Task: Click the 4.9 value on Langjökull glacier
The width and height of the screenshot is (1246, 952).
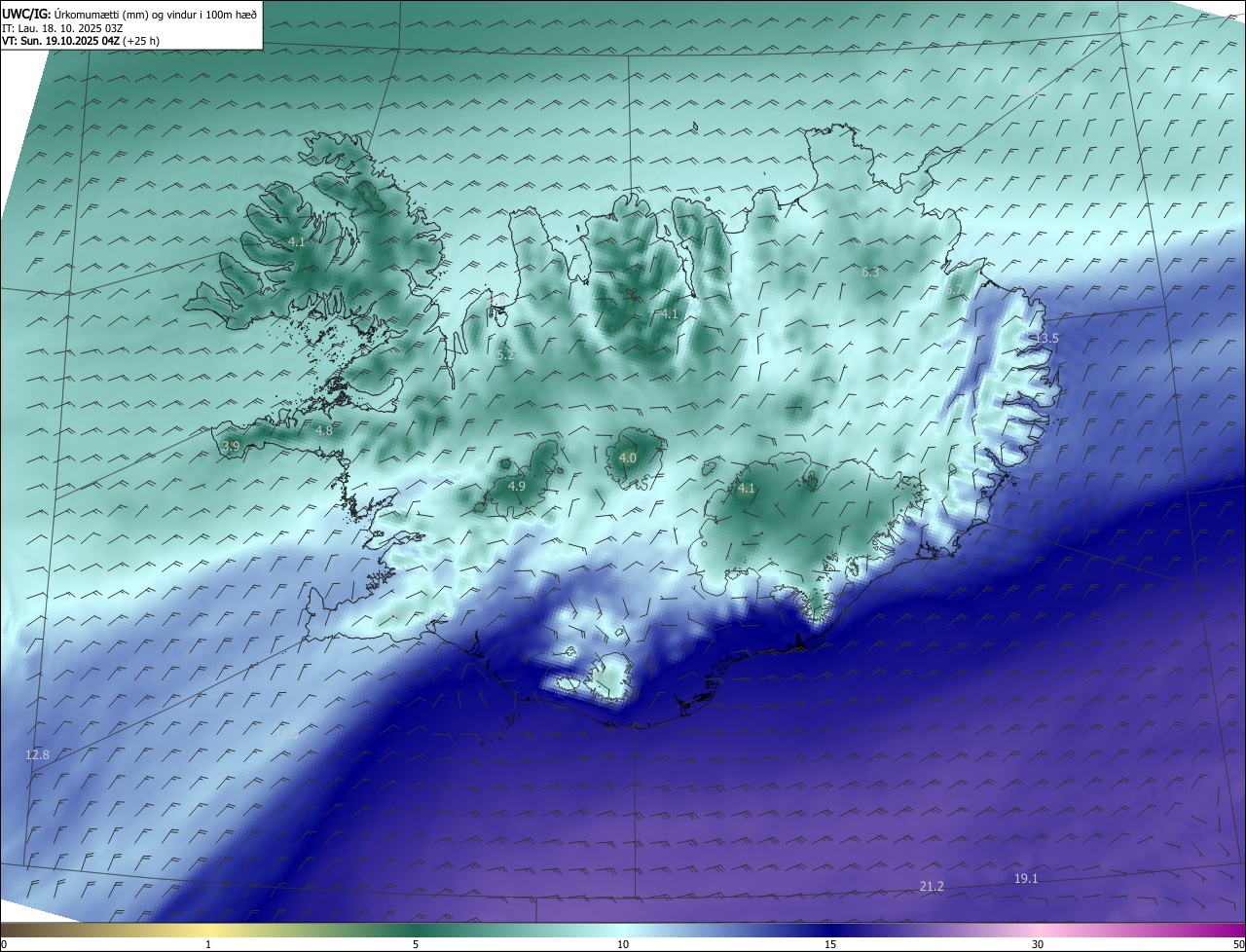Action: coord(517,486)
